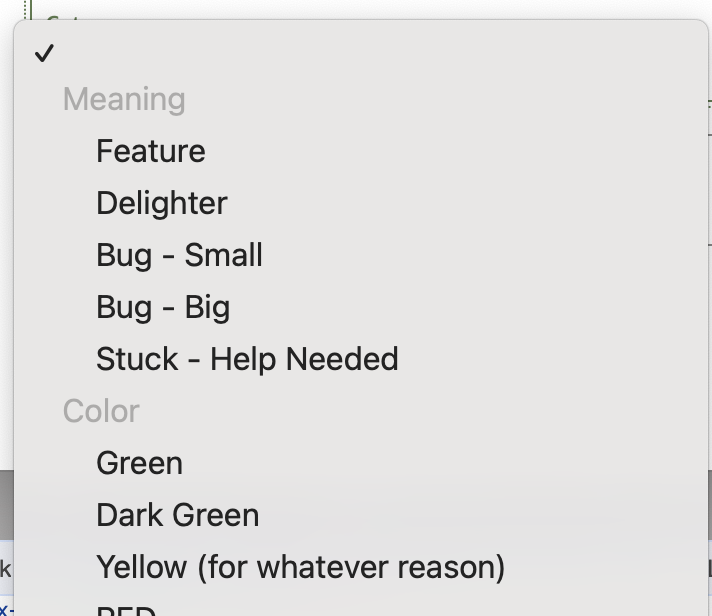Click the Color group header label
This screenshot has height=616, width=712.
click(x=101, y=411)
